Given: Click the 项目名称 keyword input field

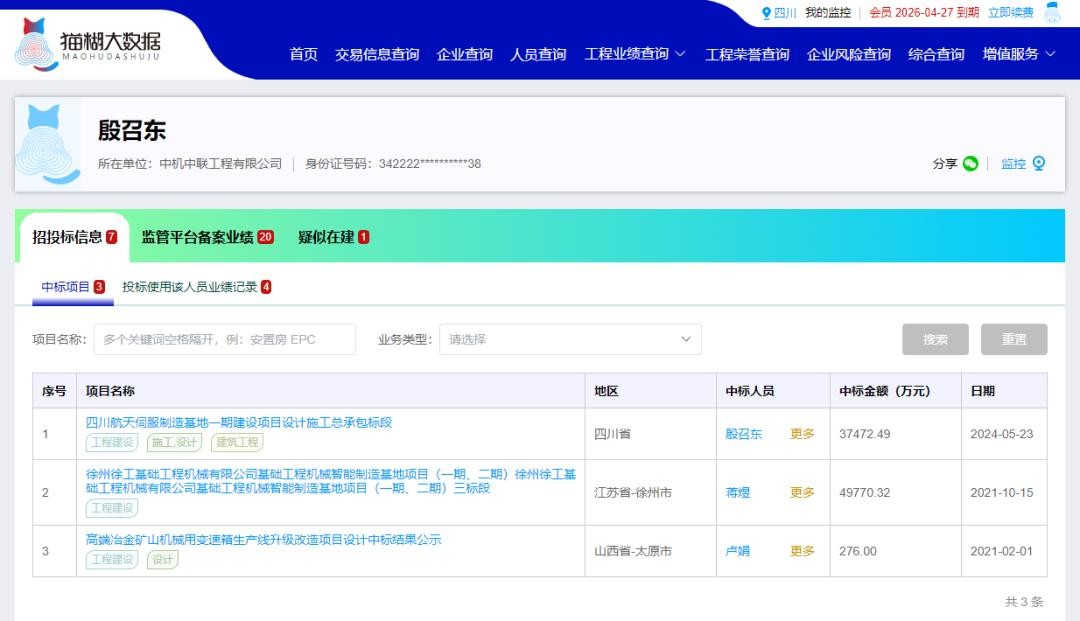Looking at the screenshot, I should pyautogui.click(x=224, y=339).
